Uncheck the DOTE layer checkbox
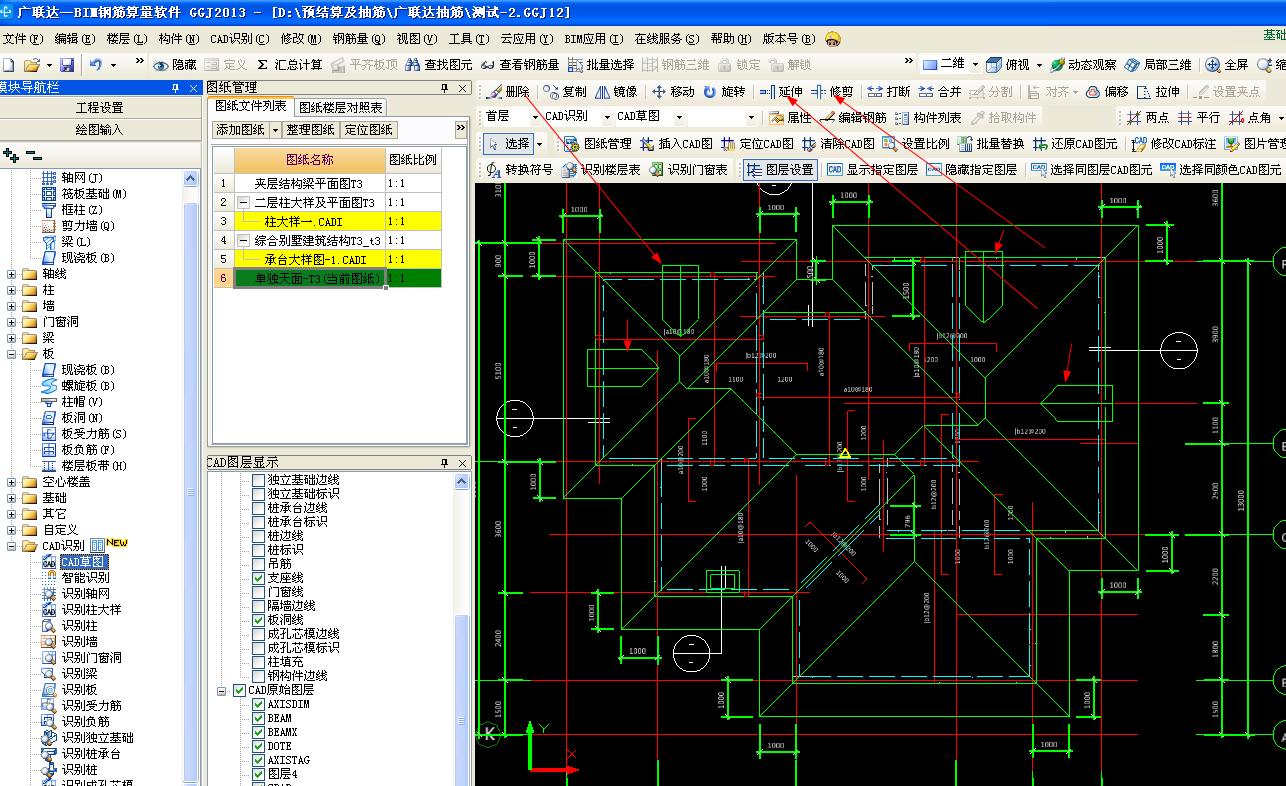 259,746
